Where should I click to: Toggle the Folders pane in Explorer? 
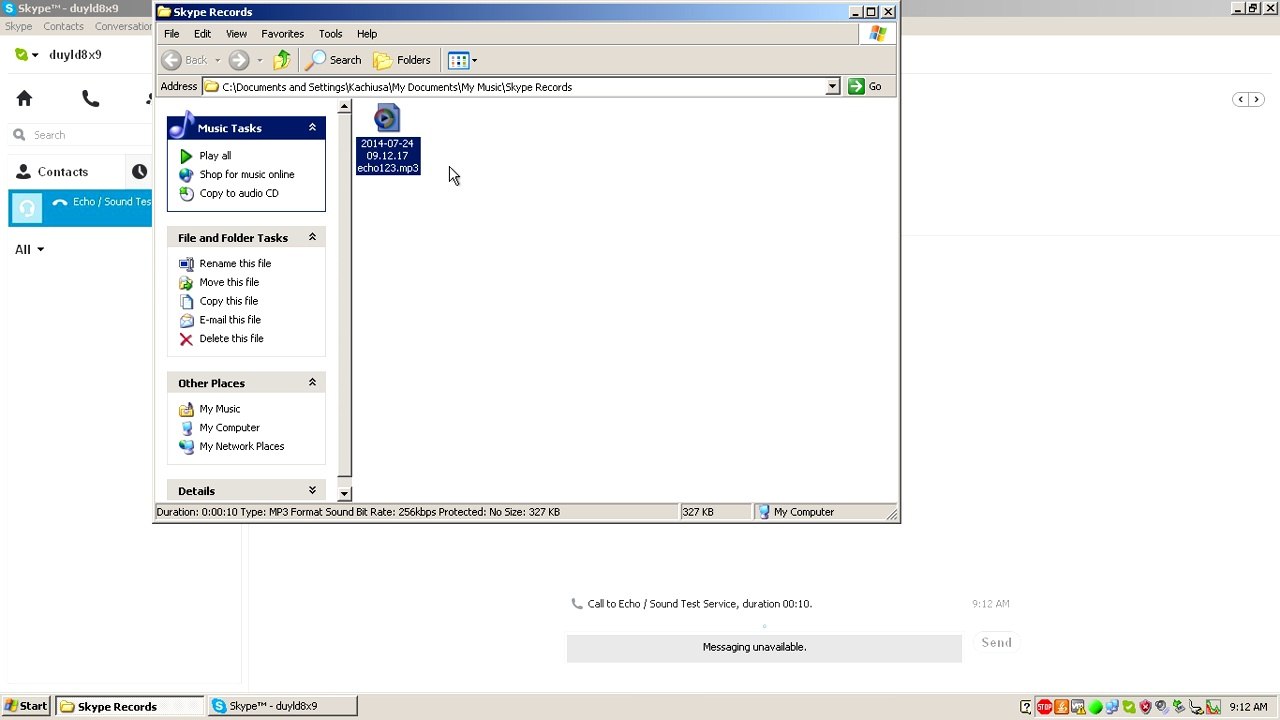point(402,60)
